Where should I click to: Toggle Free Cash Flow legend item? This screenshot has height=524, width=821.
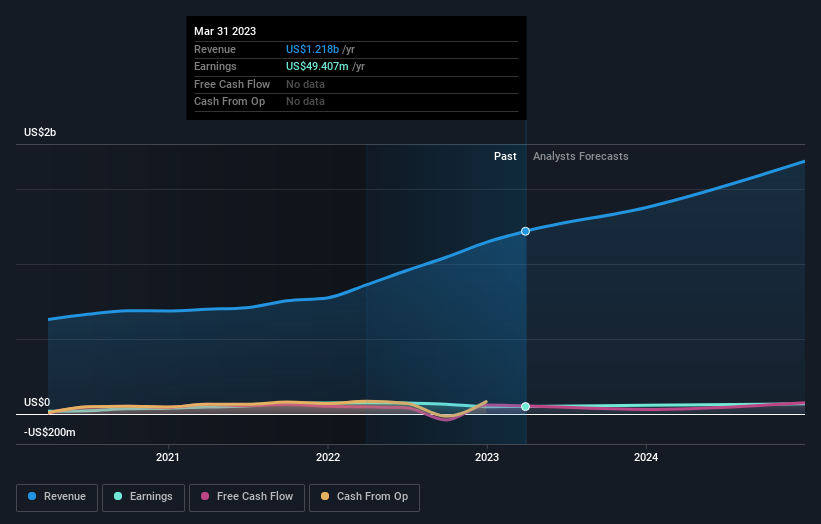pyautogui.click(x=244, y=497)
